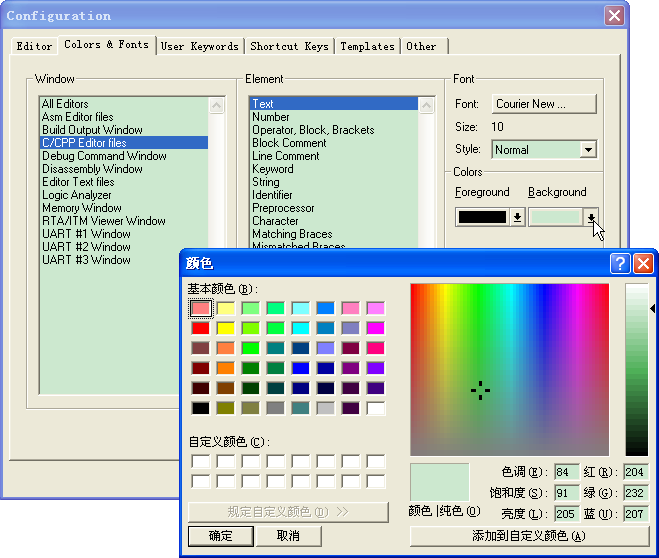Select the first empty custom color slot
Image resolution: width=659 pixels, height=558 pixels.
pos(201,461)
